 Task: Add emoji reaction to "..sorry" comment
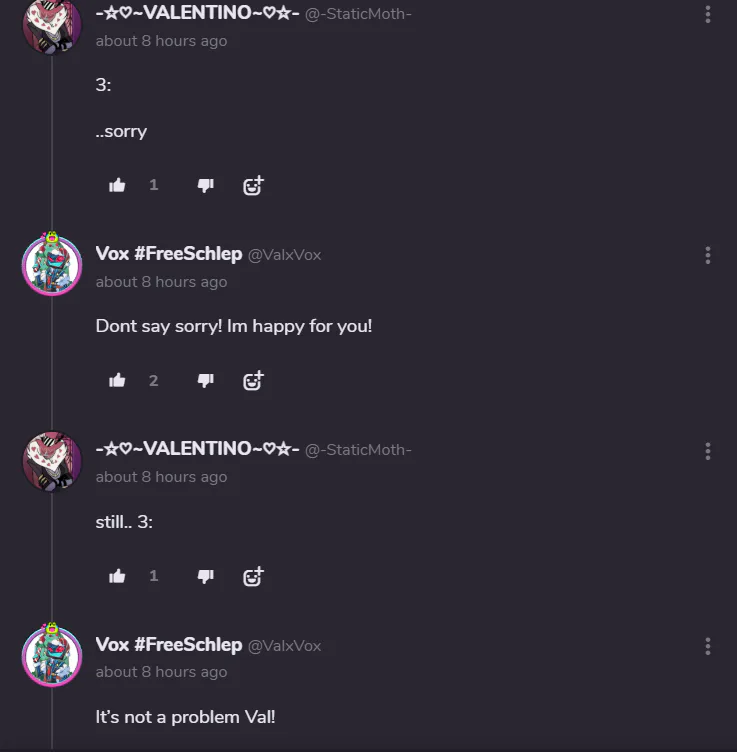tap(253, 185)
